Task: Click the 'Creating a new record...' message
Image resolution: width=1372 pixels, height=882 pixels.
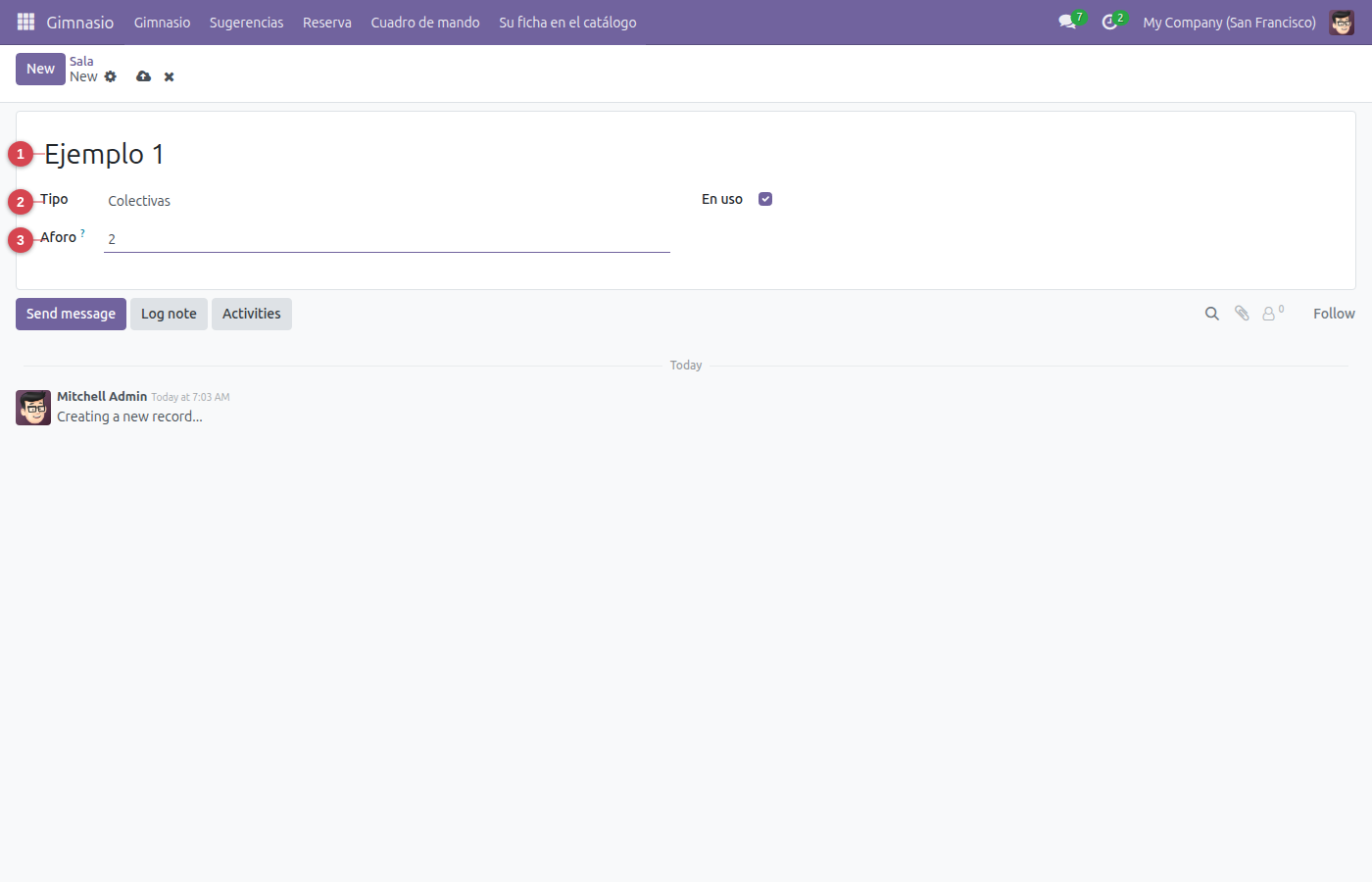Action: click(129, 416)
